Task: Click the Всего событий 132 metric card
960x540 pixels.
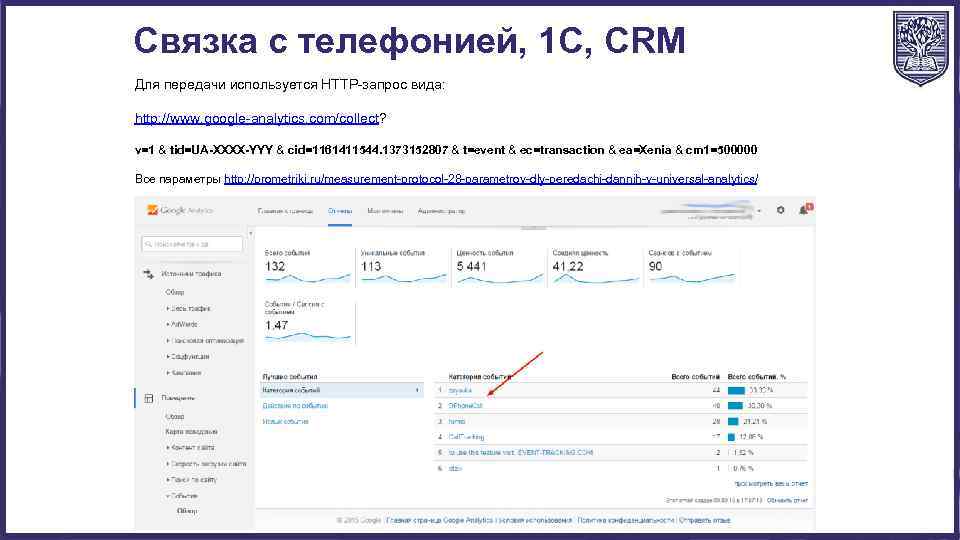Action: [x=308, y=266]
